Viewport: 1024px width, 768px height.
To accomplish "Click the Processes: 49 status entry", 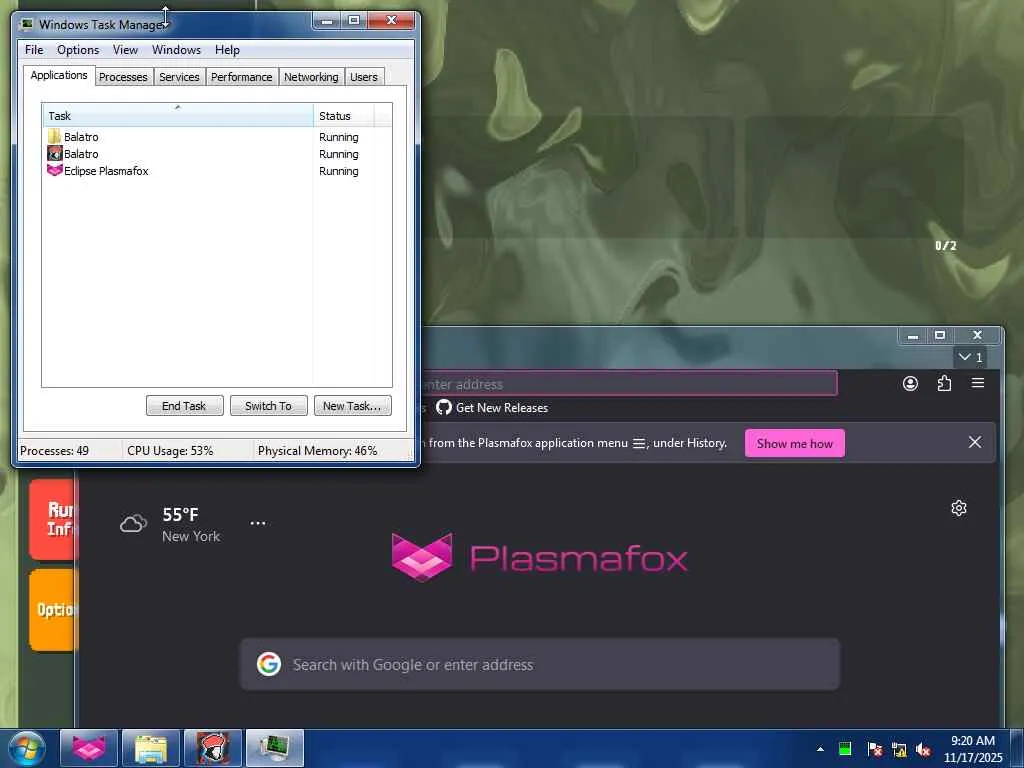I will pyautogui.click(x=54, y=451).
